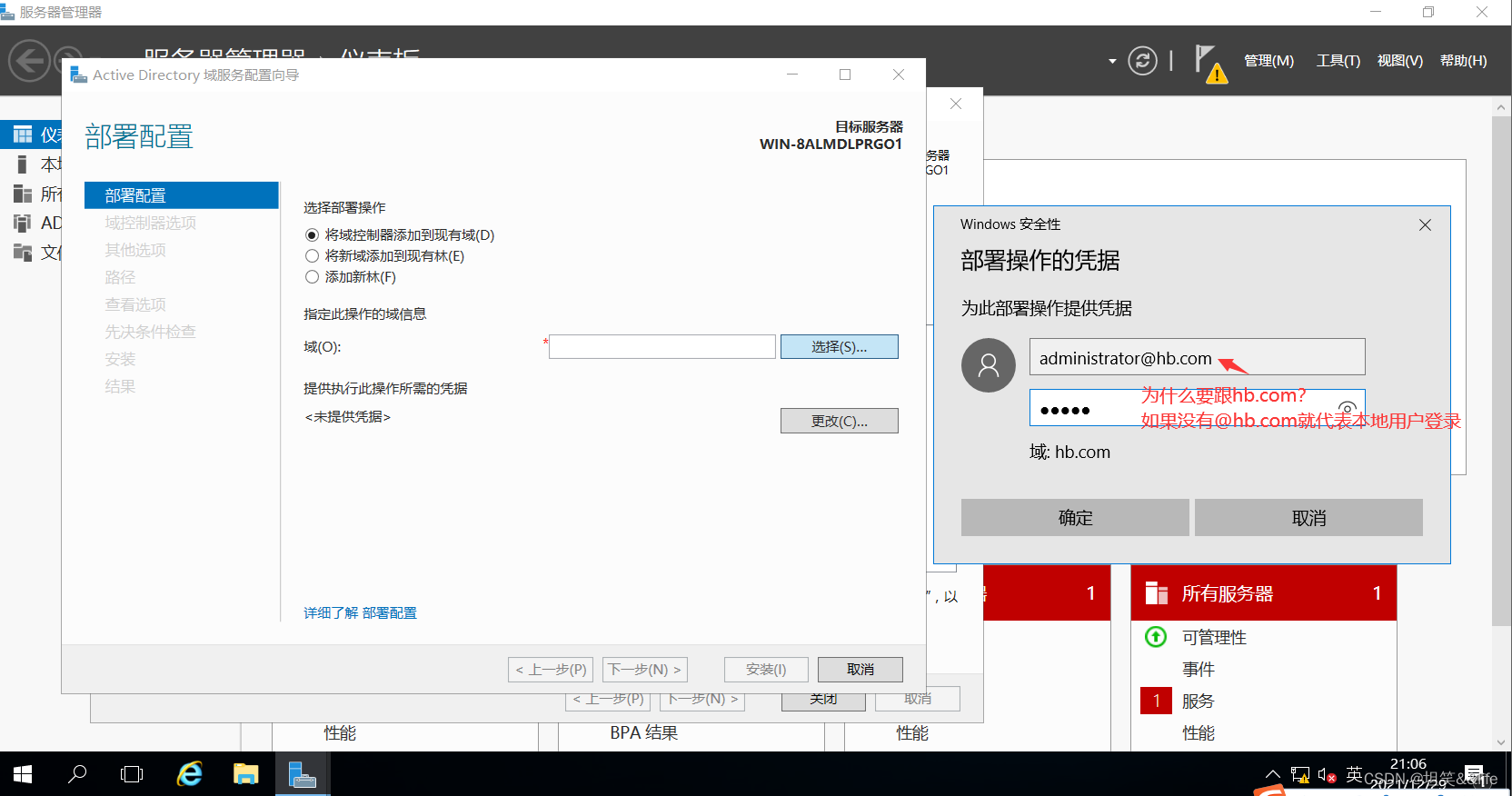Open File Explorer from taskbar
This screenshot has width=1512, height=796.
point(245,774)
